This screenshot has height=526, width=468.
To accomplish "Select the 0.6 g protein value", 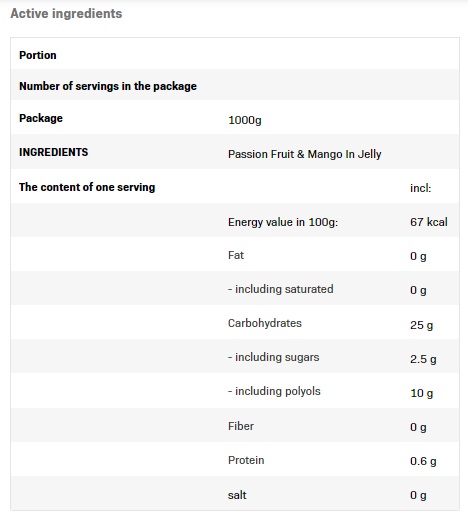I will (423, 461).
